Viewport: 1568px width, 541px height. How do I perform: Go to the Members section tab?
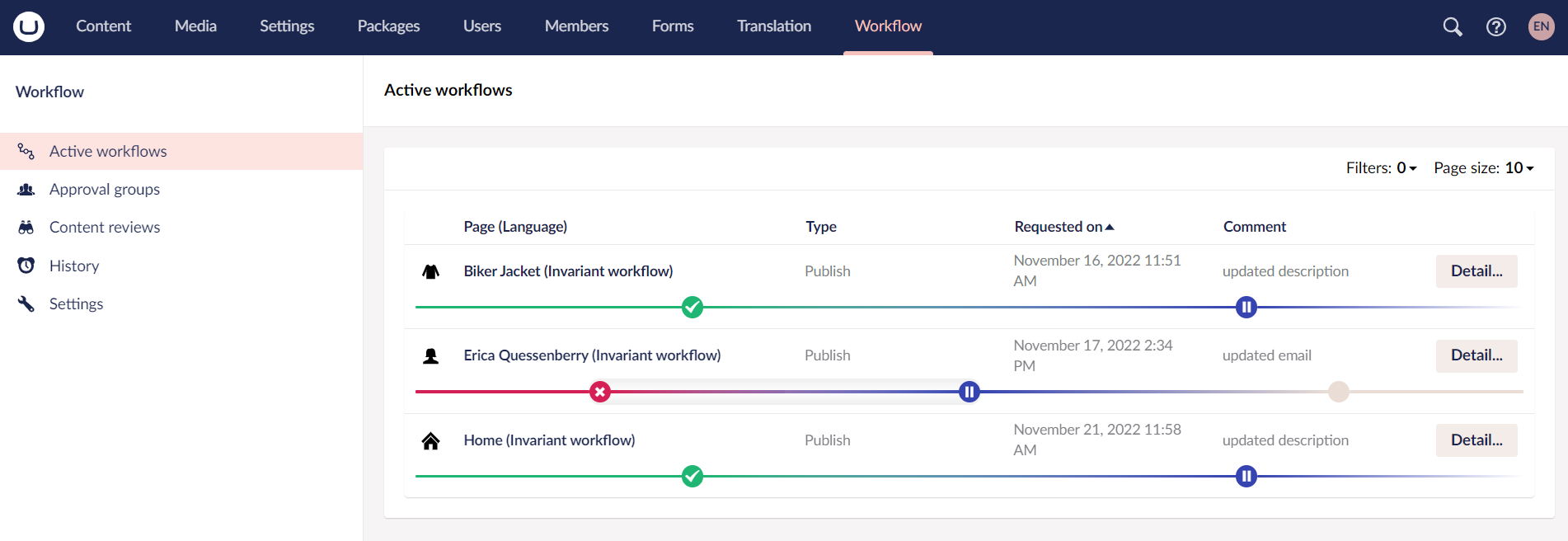pos(576,26)
